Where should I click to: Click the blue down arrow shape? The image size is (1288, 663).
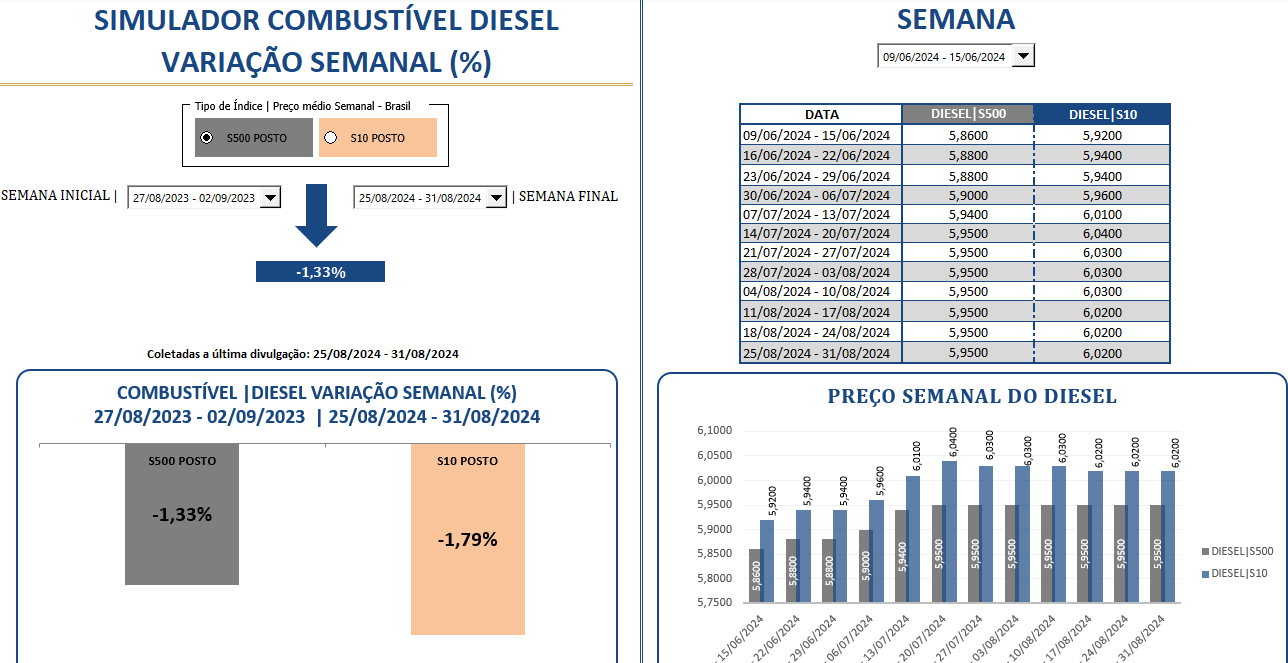(316, 214)
